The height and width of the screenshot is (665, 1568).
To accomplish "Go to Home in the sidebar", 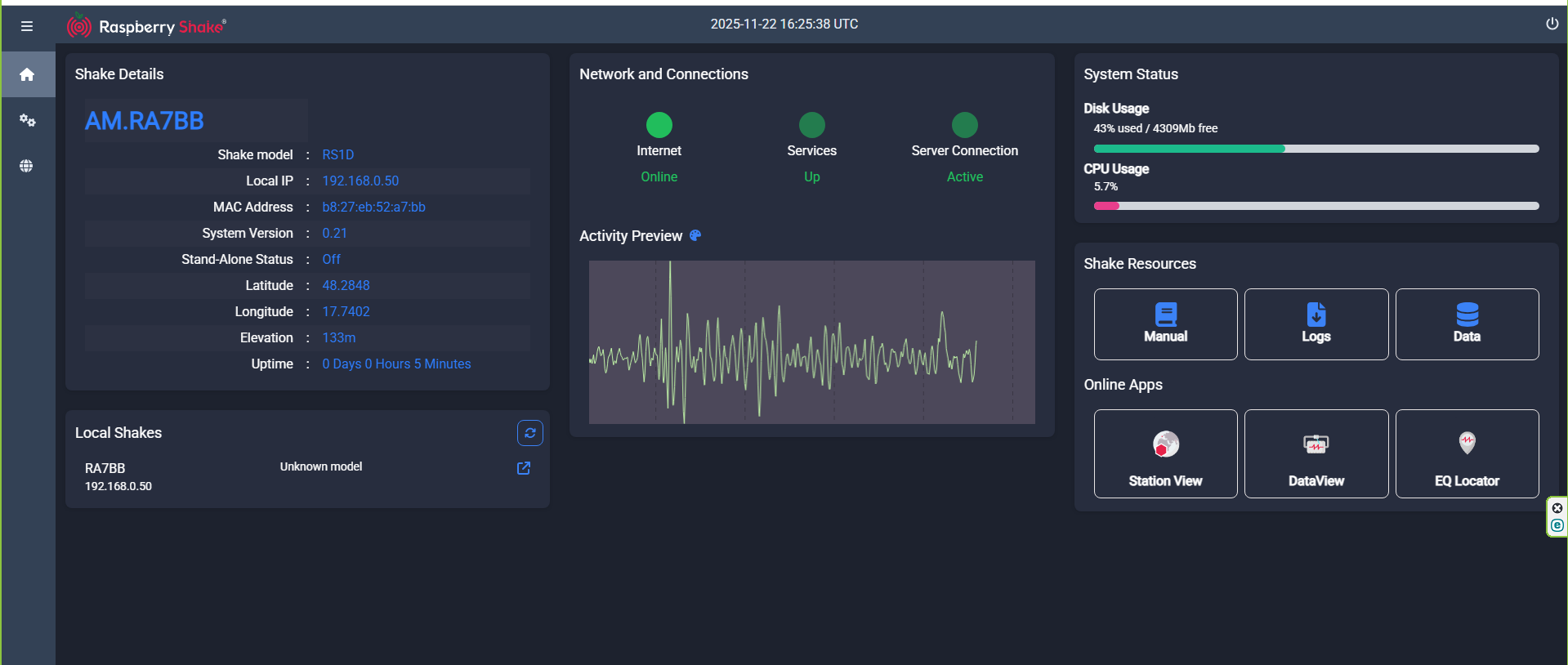I will (x=27, y=75).
